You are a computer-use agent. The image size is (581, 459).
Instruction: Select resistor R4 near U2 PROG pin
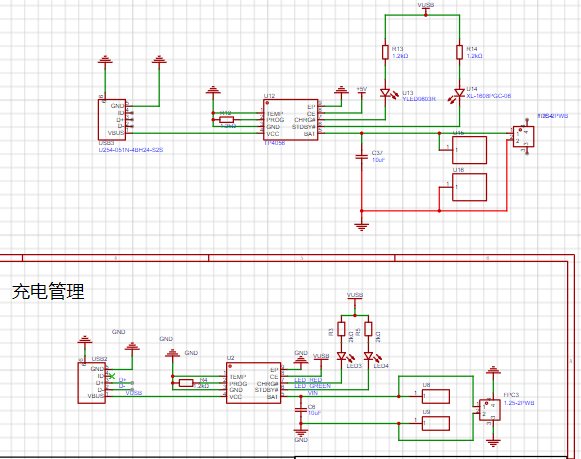pos(186,383)
